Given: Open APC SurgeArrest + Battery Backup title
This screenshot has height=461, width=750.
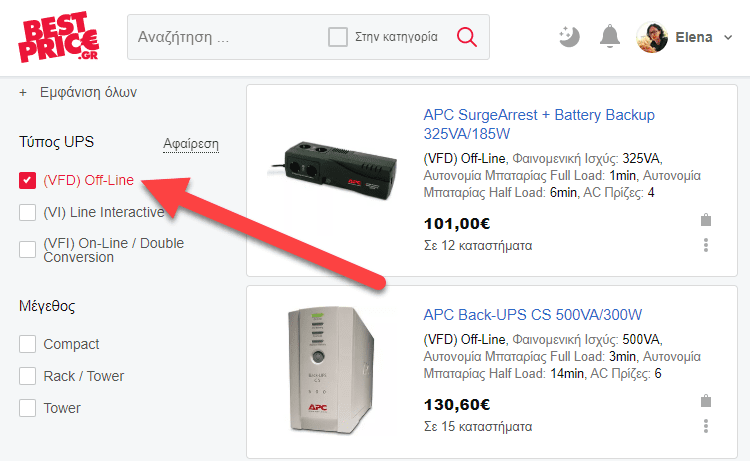Looking at the screenshot, I should 539,124.
